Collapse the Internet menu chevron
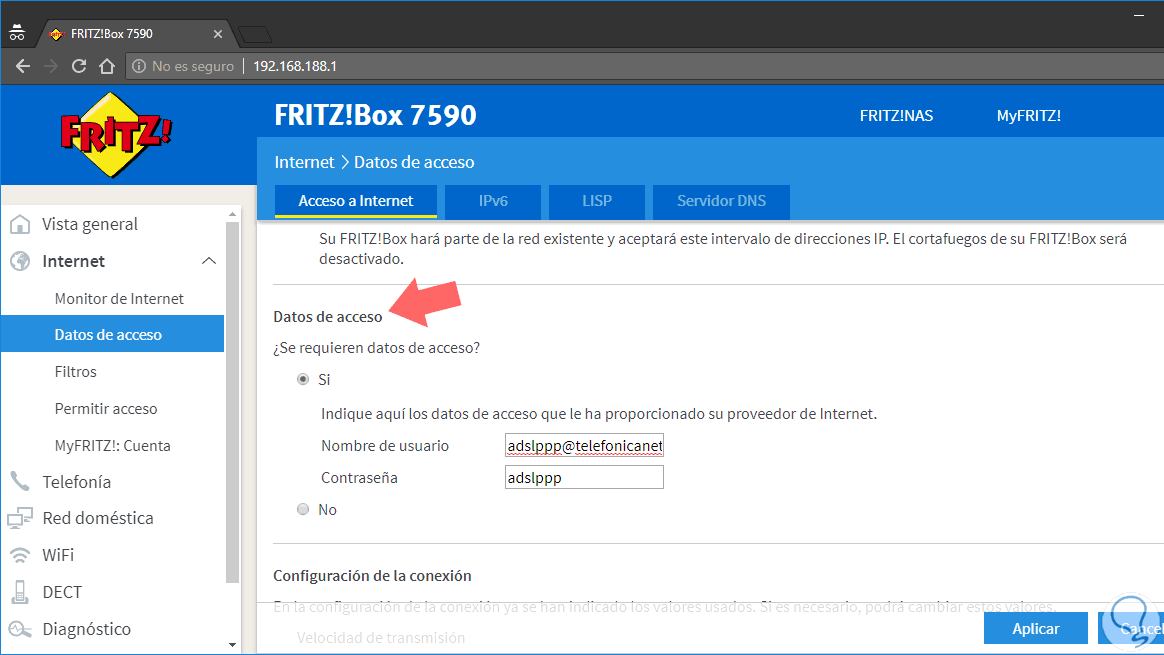Image resolution: width=1164 pixels, height=655 pixels. [x=209, y=261]
